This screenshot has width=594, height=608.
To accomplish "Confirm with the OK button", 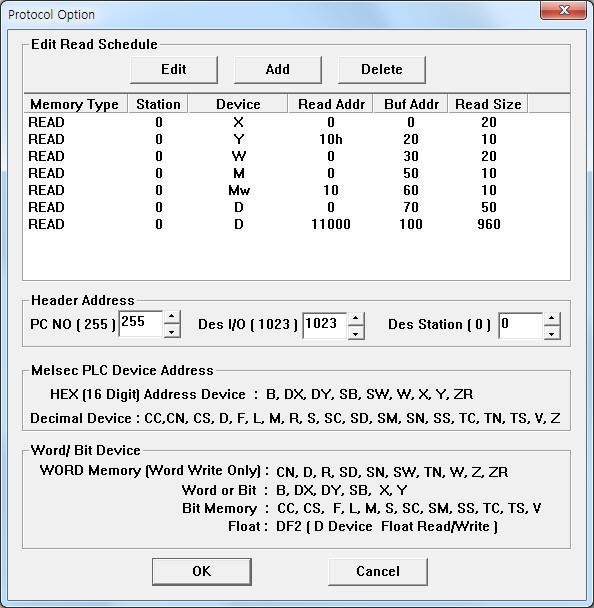I will 202,571.
